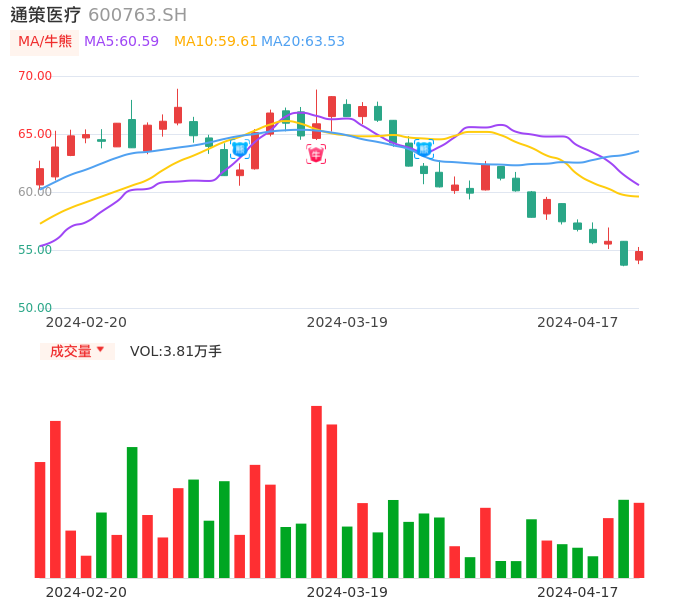Click the 2024-04-17 date under volume chart
Image resolution: width=686 pixels, height=606 pixels.
(x=578, y=592)
